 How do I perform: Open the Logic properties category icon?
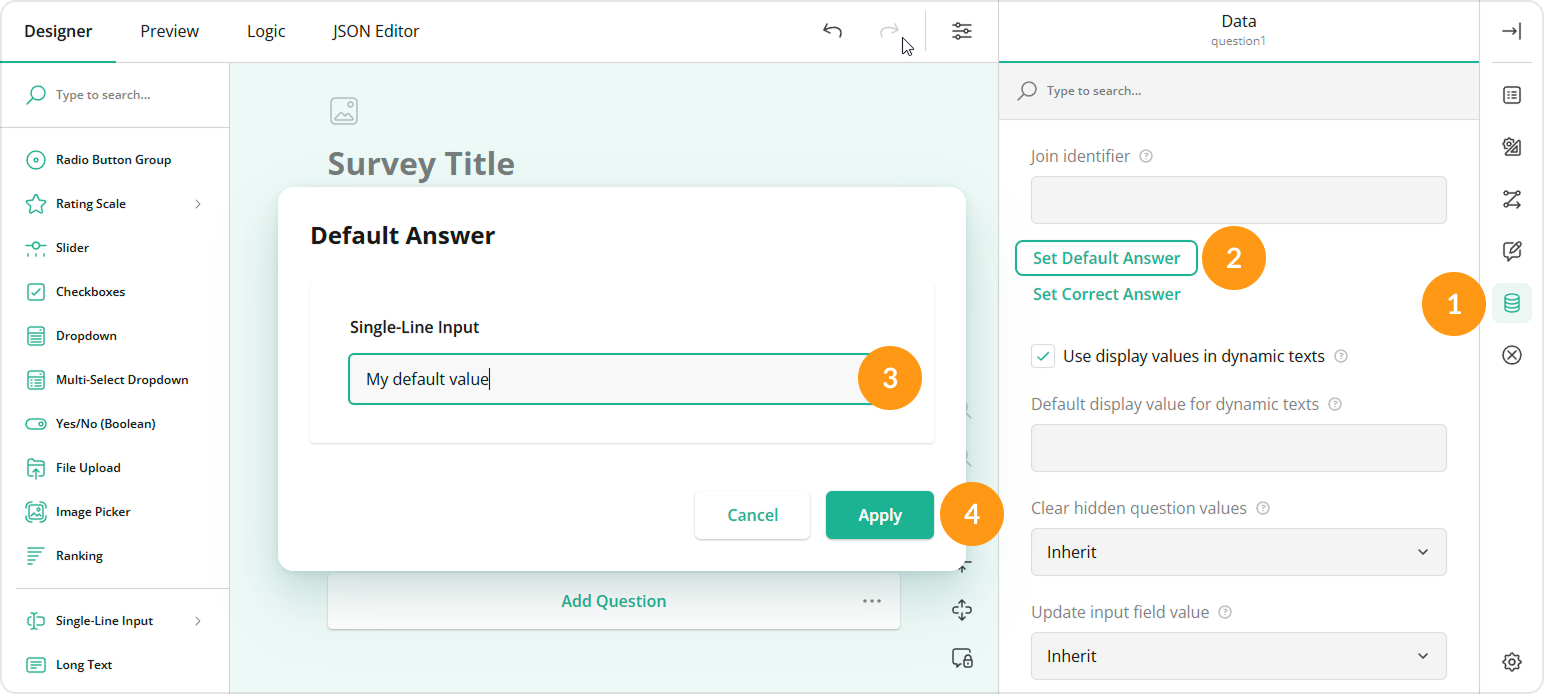[1511, 200]
